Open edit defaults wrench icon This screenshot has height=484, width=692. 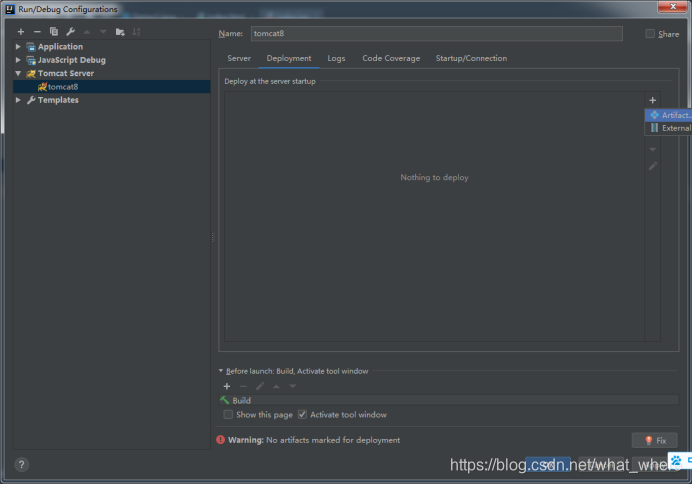coord(70,32)
